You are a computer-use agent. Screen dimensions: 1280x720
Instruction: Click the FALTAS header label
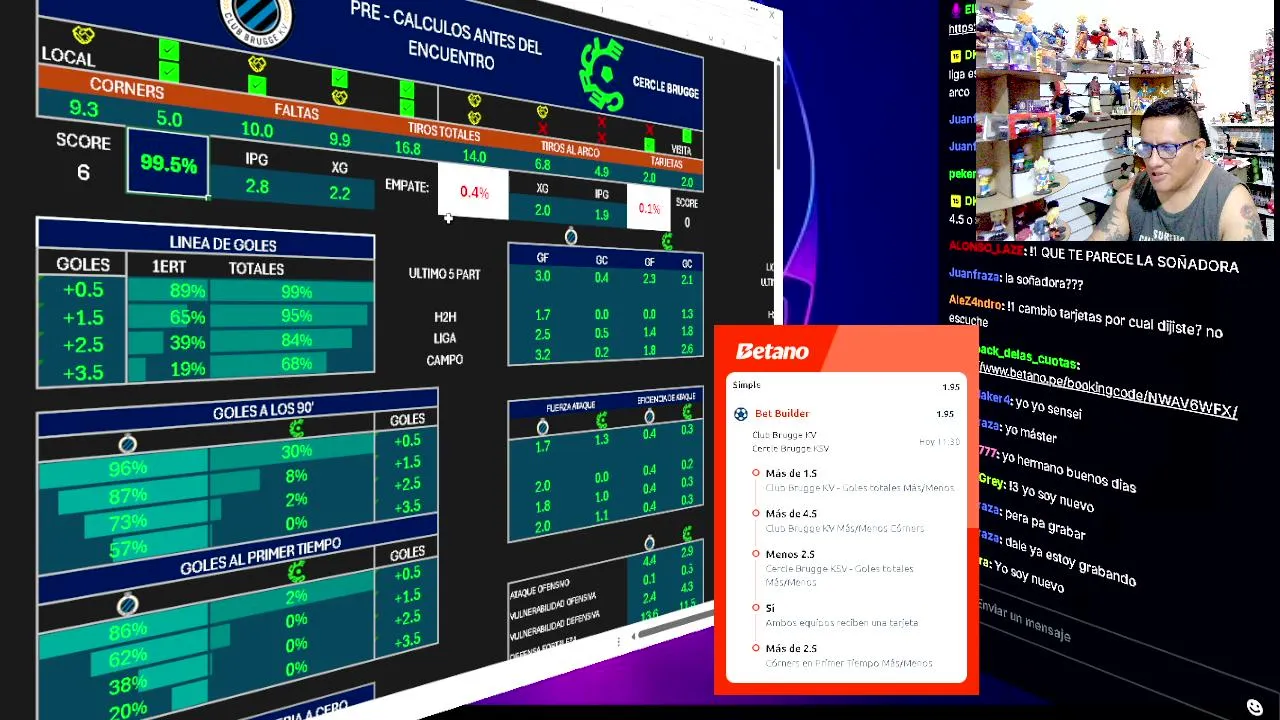click(x=296, y=112)
